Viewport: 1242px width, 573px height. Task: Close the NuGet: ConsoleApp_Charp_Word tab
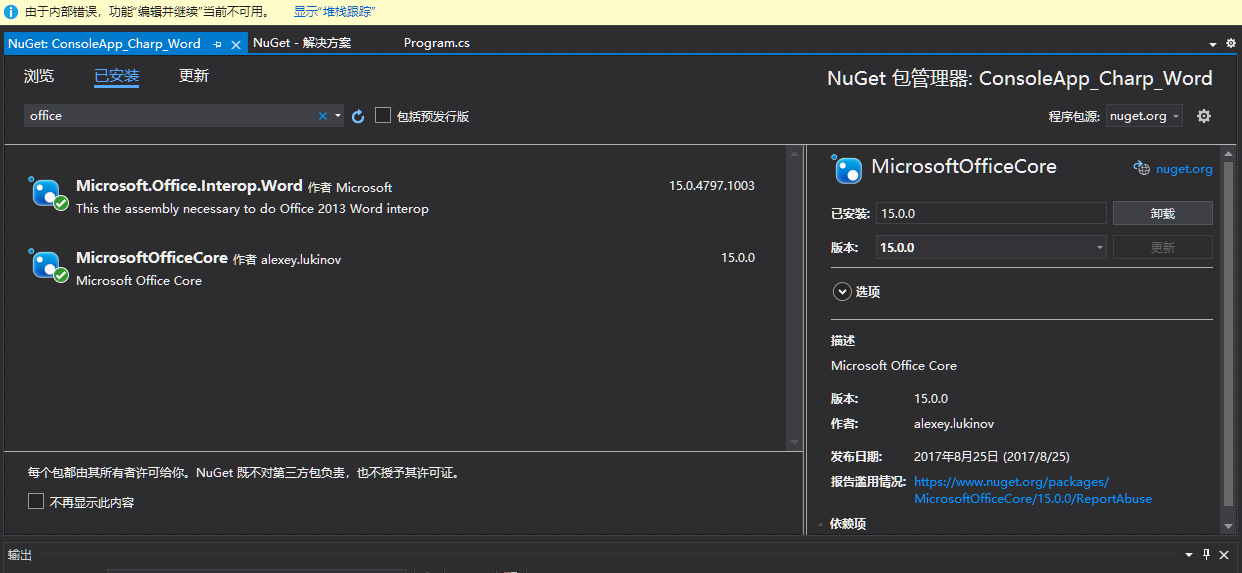(x=236, y=45)
